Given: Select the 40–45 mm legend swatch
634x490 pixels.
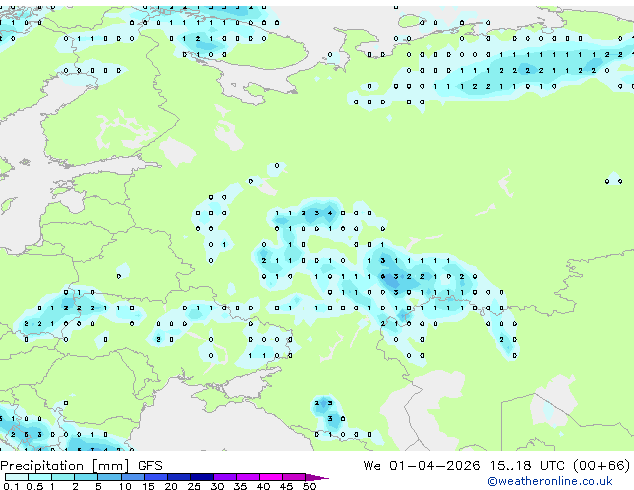Looking at the screenshot, I should [271, 477].
